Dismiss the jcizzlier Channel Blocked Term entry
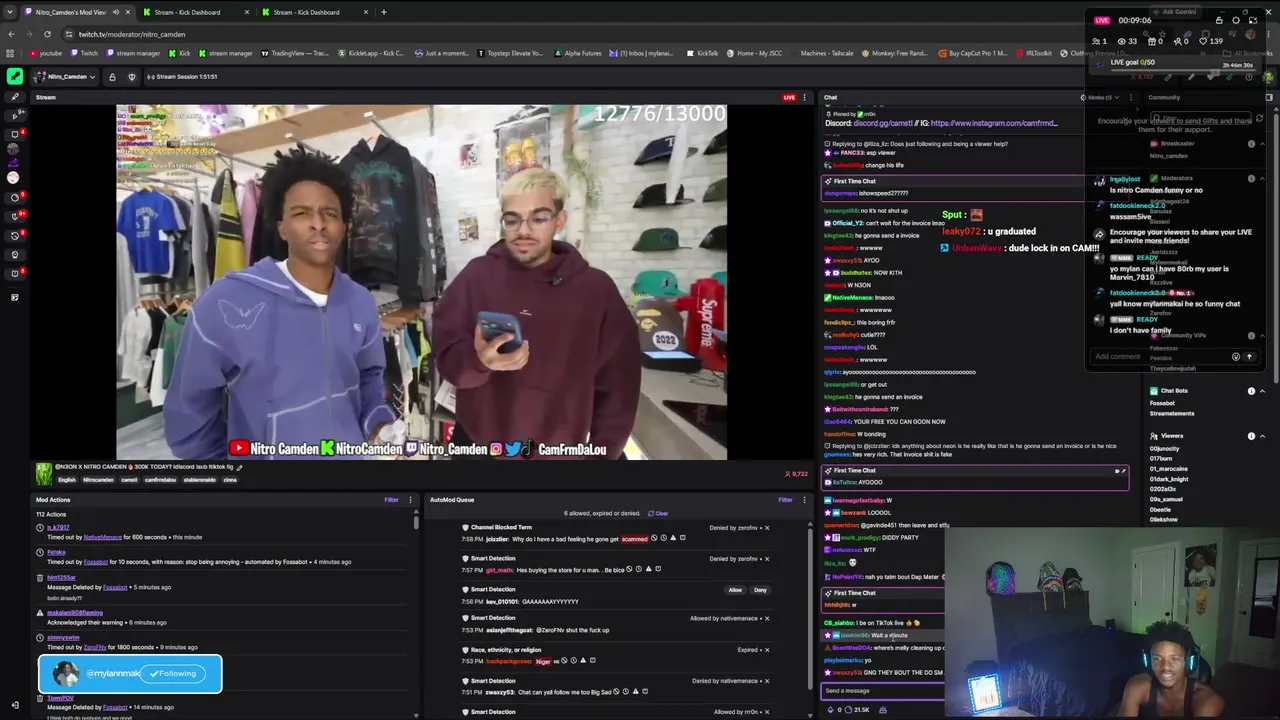Screen dimensions: 1280x720 pos(767,528)
